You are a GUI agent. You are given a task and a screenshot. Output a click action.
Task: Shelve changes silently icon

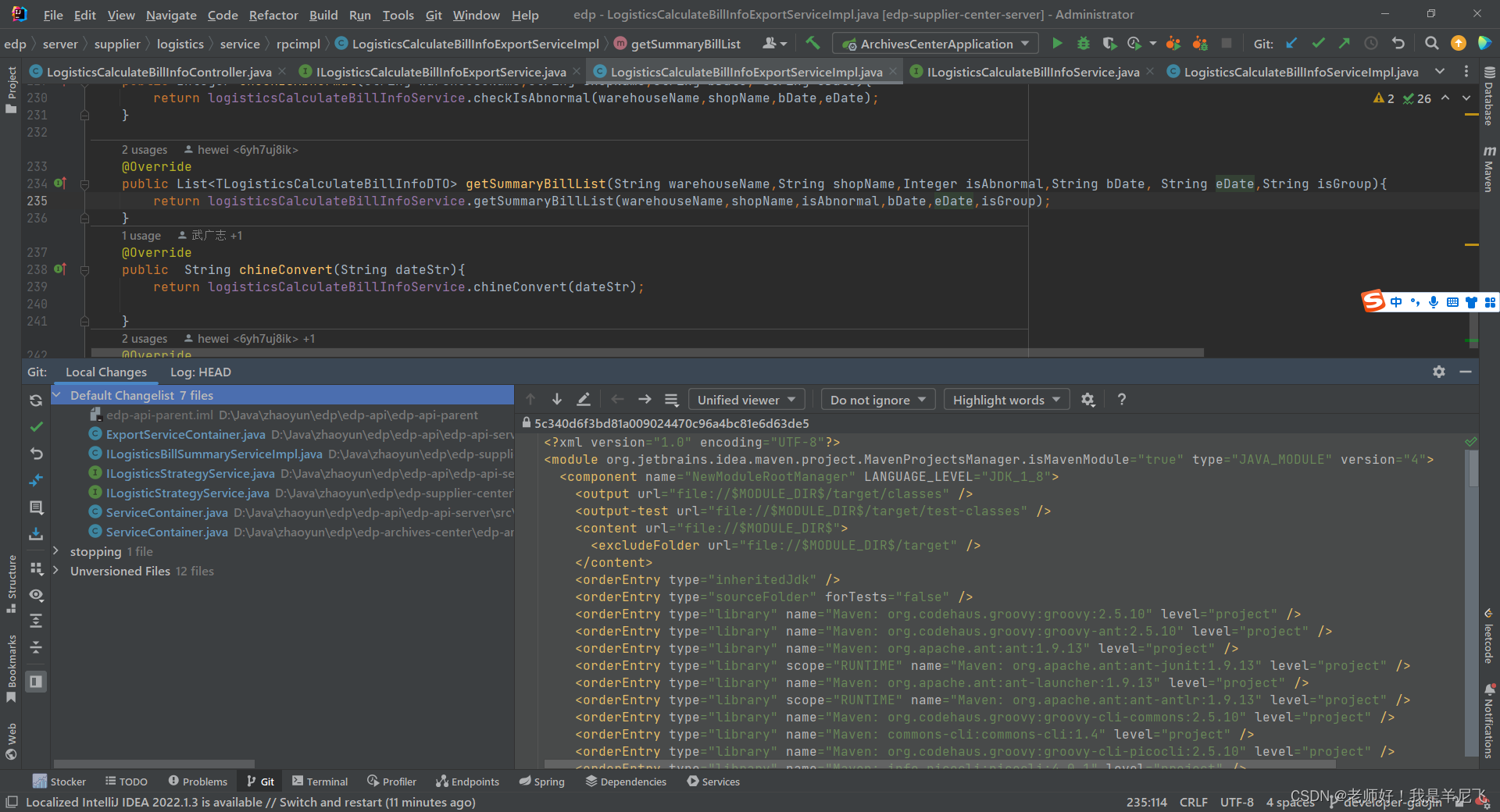[x=36, y=534]
